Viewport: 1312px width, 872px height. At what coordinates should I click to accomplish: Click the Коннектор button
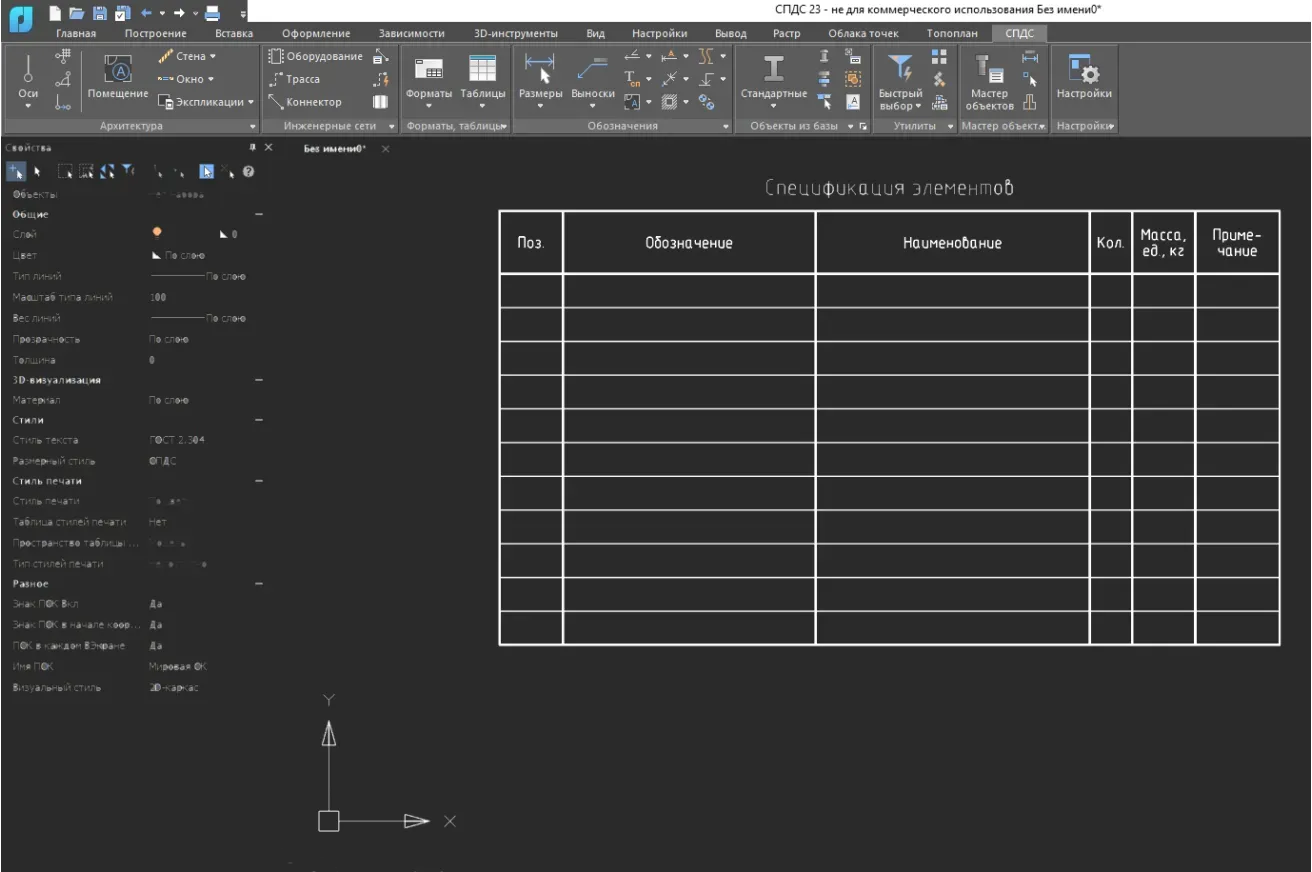[305, 102]
